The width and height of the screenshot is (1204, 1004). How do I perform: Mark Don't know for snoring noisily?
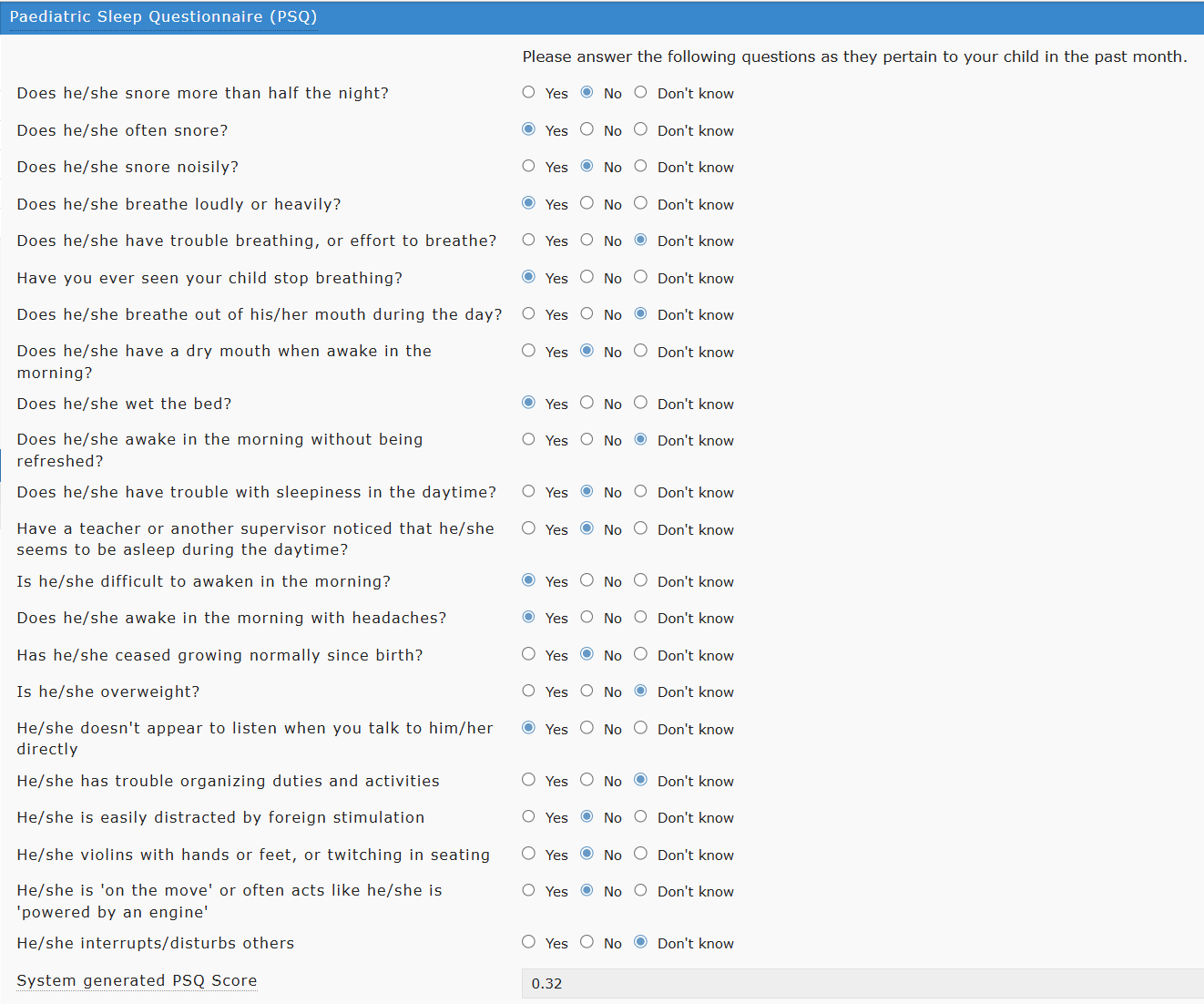(640, 166)
